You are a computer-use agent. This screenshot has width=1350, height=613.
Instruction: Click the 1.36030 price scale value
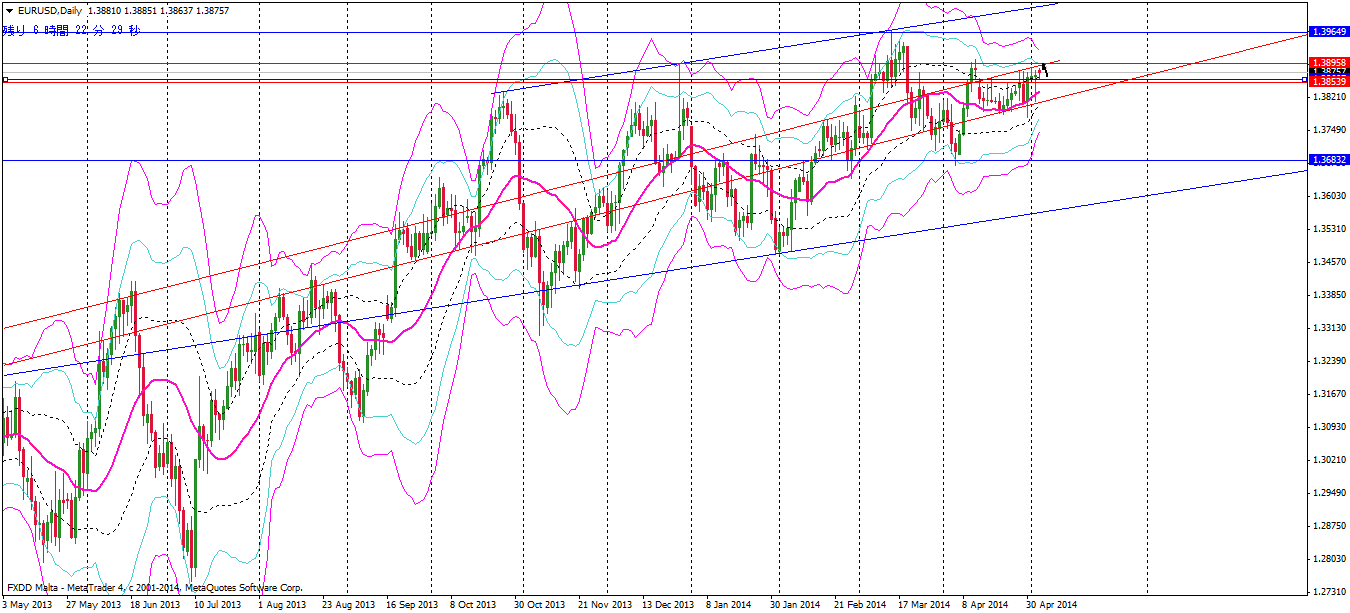(1329, 196)
